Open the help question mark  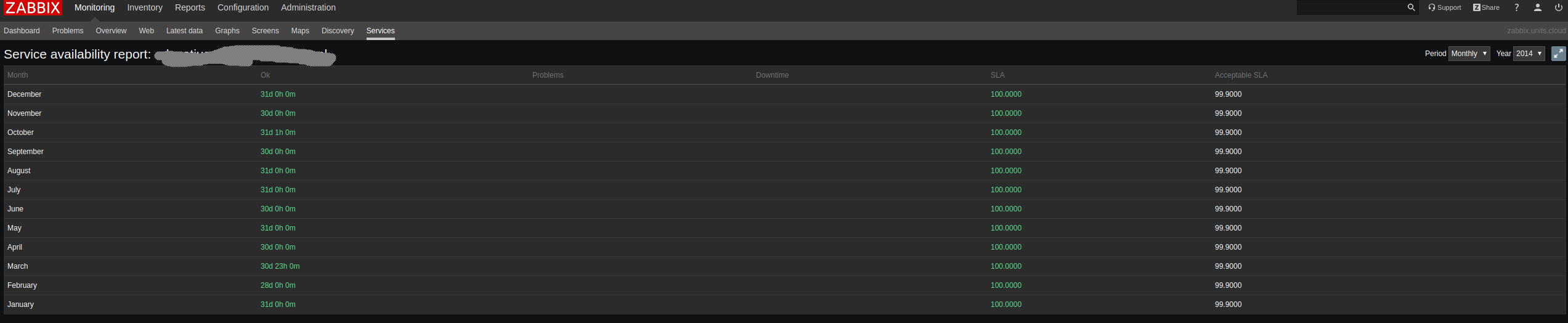click(x=1516, y=7)
